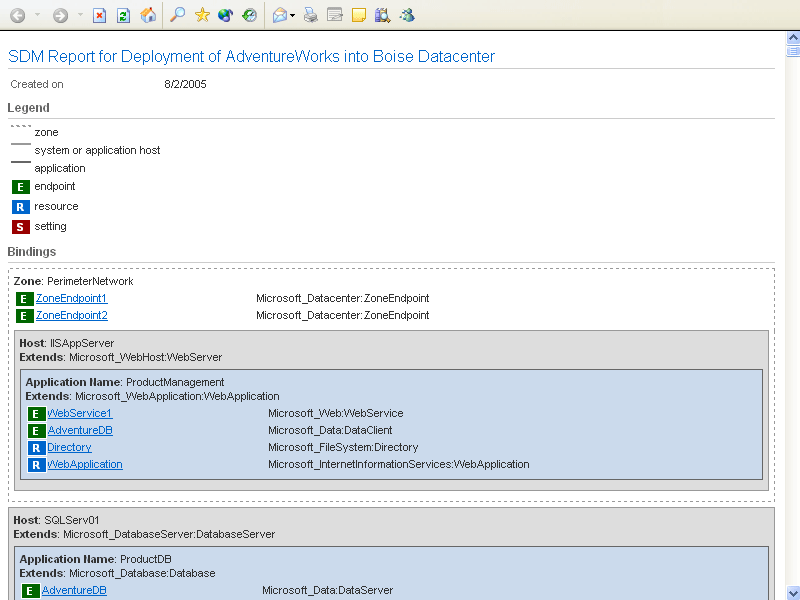Click the yellow note toolbar icon

click(x=359, y=15)
